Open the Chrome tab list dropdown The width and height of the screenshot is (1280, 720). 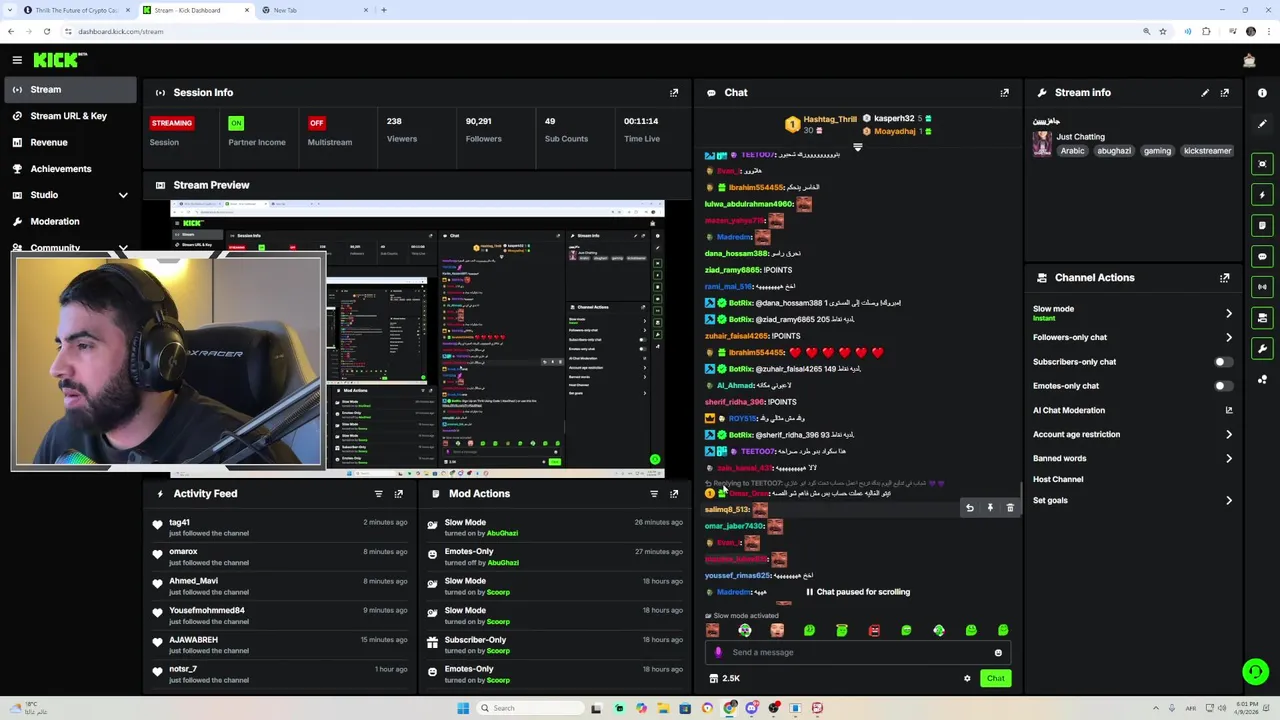pyautogui.click(x=10, y=10)
